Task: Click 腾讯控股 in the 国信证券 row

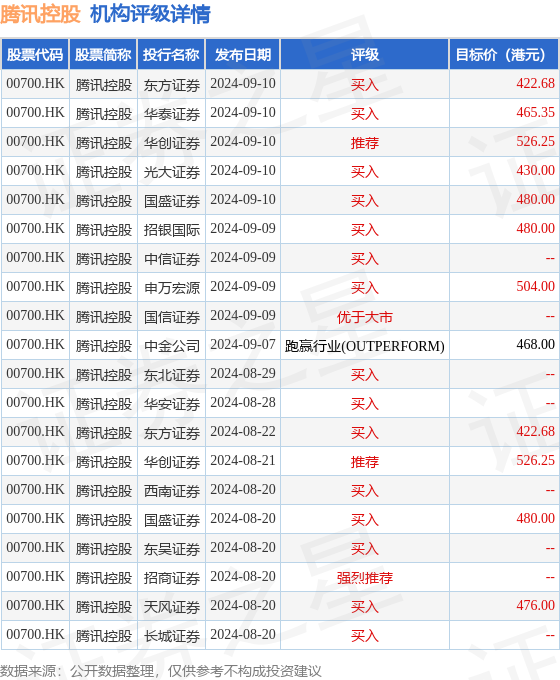Action: (x=104, y=317)
